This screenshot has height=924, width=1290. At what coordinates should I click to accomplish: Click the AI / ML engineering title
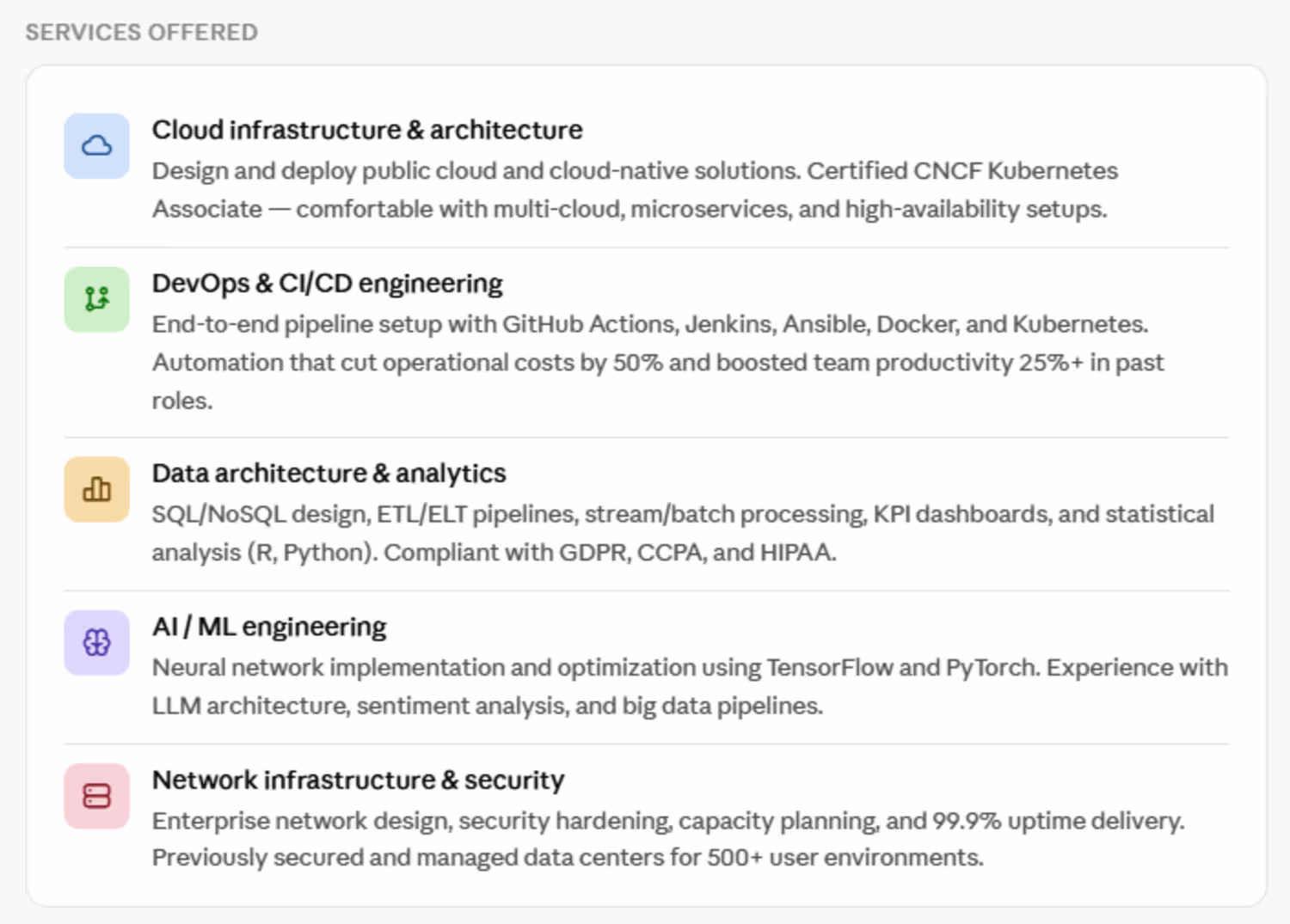269,627
